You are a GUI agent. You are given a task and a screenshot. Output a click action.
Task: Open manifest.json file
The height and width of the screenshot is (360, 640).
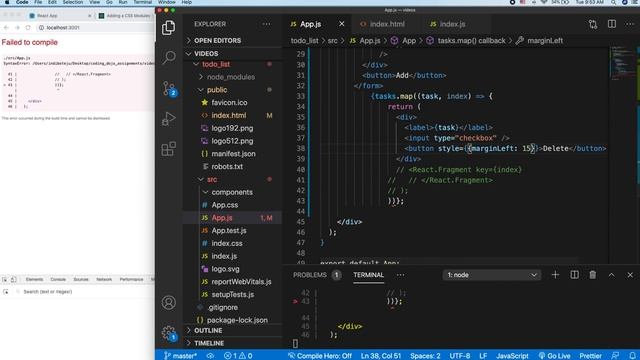point(233,154)
